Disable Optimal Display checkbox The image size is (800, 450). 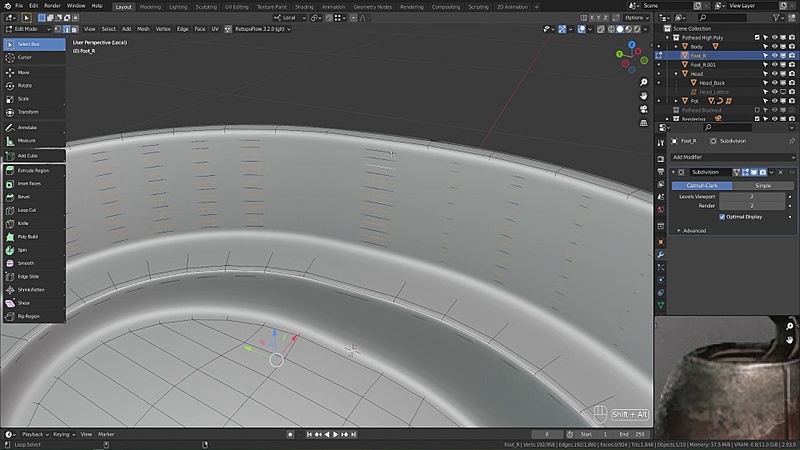pos(722,217)
